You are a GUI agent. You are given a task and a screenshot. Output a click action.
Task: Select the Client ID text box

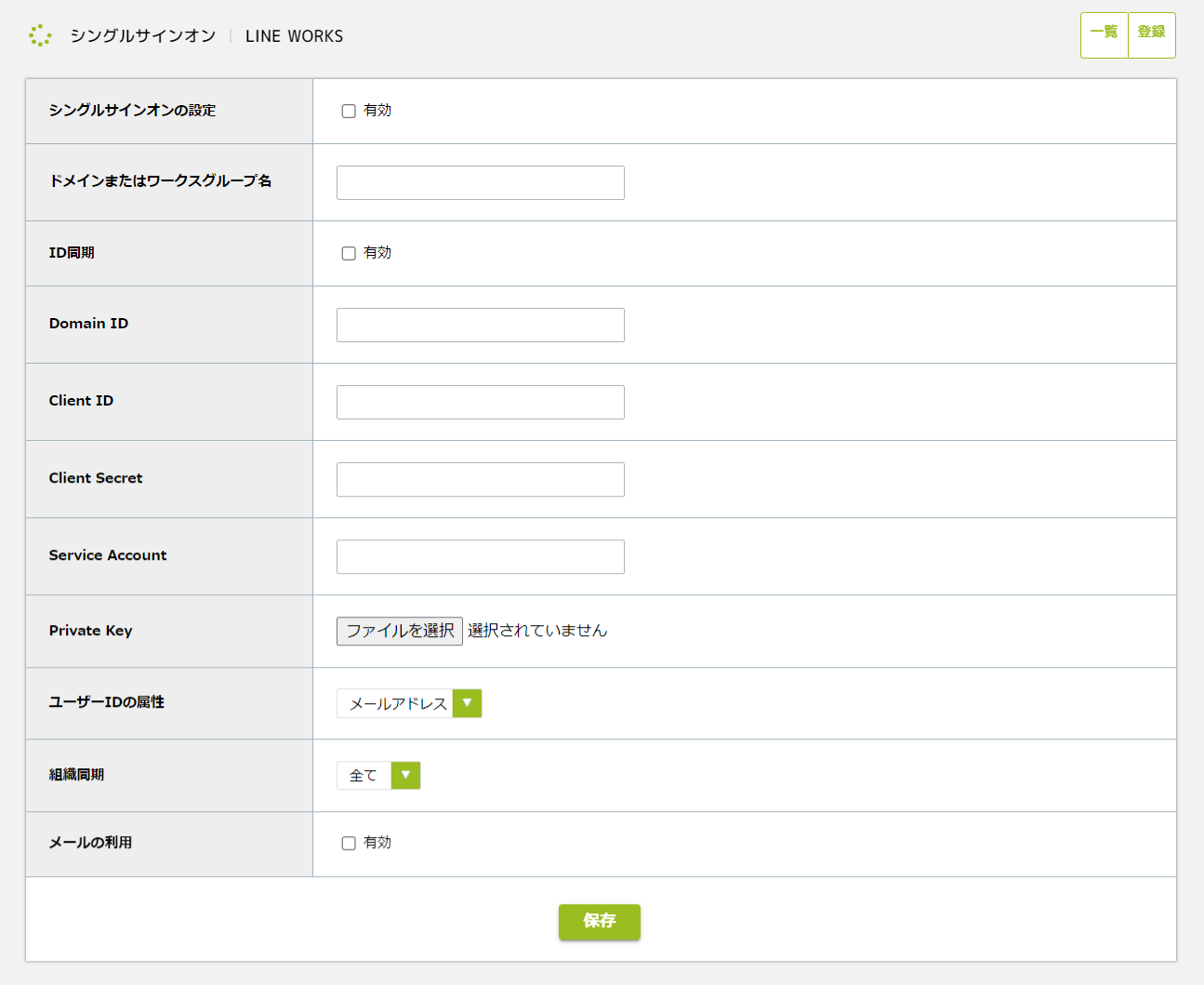[480, 402]
